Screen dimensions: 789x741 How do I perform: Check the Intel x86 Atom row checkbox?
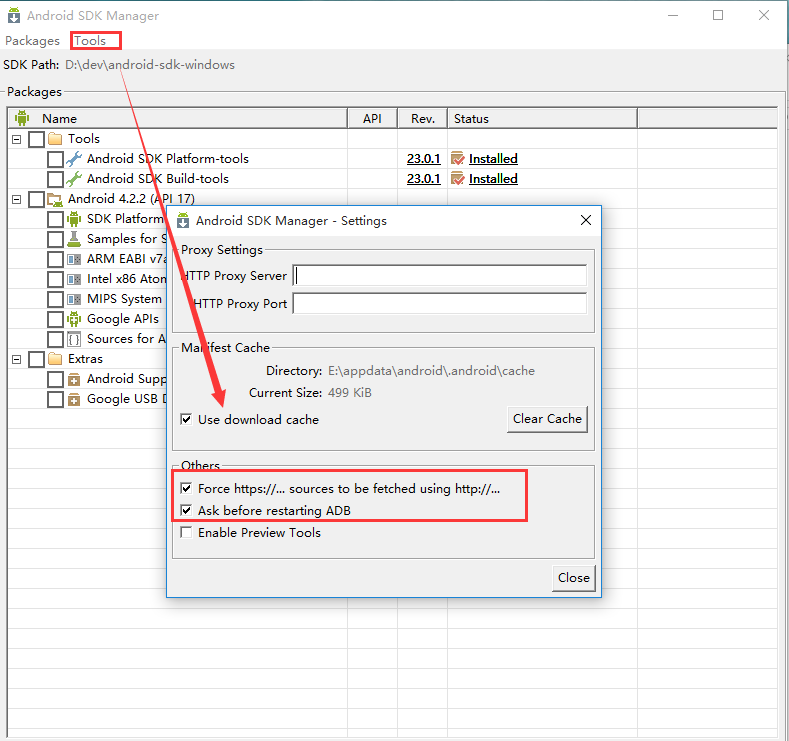click(x=55, y=279)
